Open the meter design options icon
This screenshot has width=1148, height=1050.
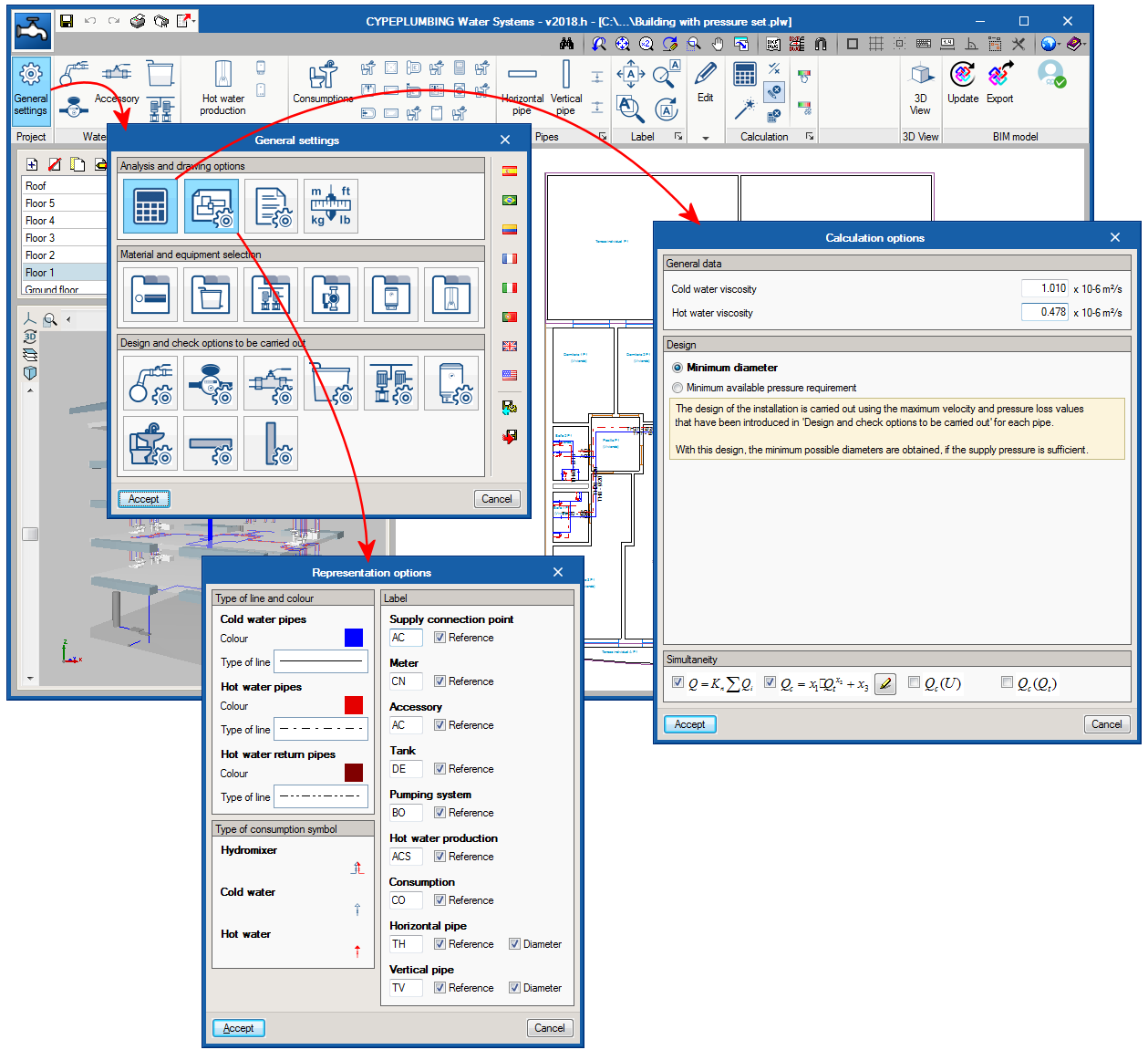(x=212, y=383)
